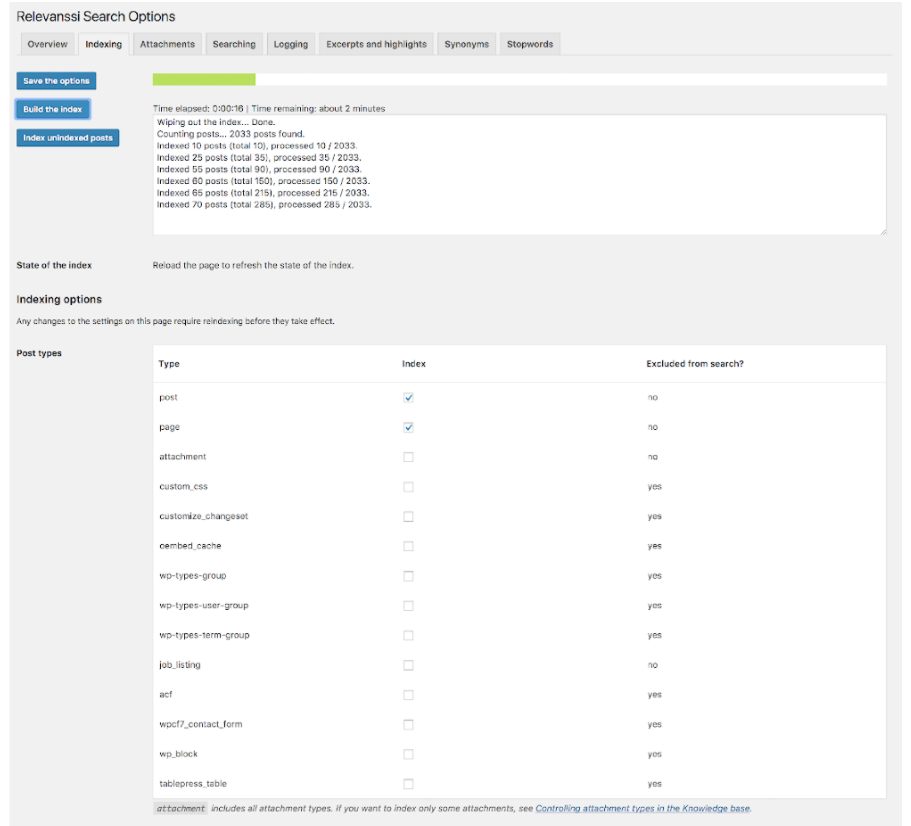Uncheck the page type index checkbox
Image resolution: width=911 pixels, height=826 pixels.
[408, 427]
